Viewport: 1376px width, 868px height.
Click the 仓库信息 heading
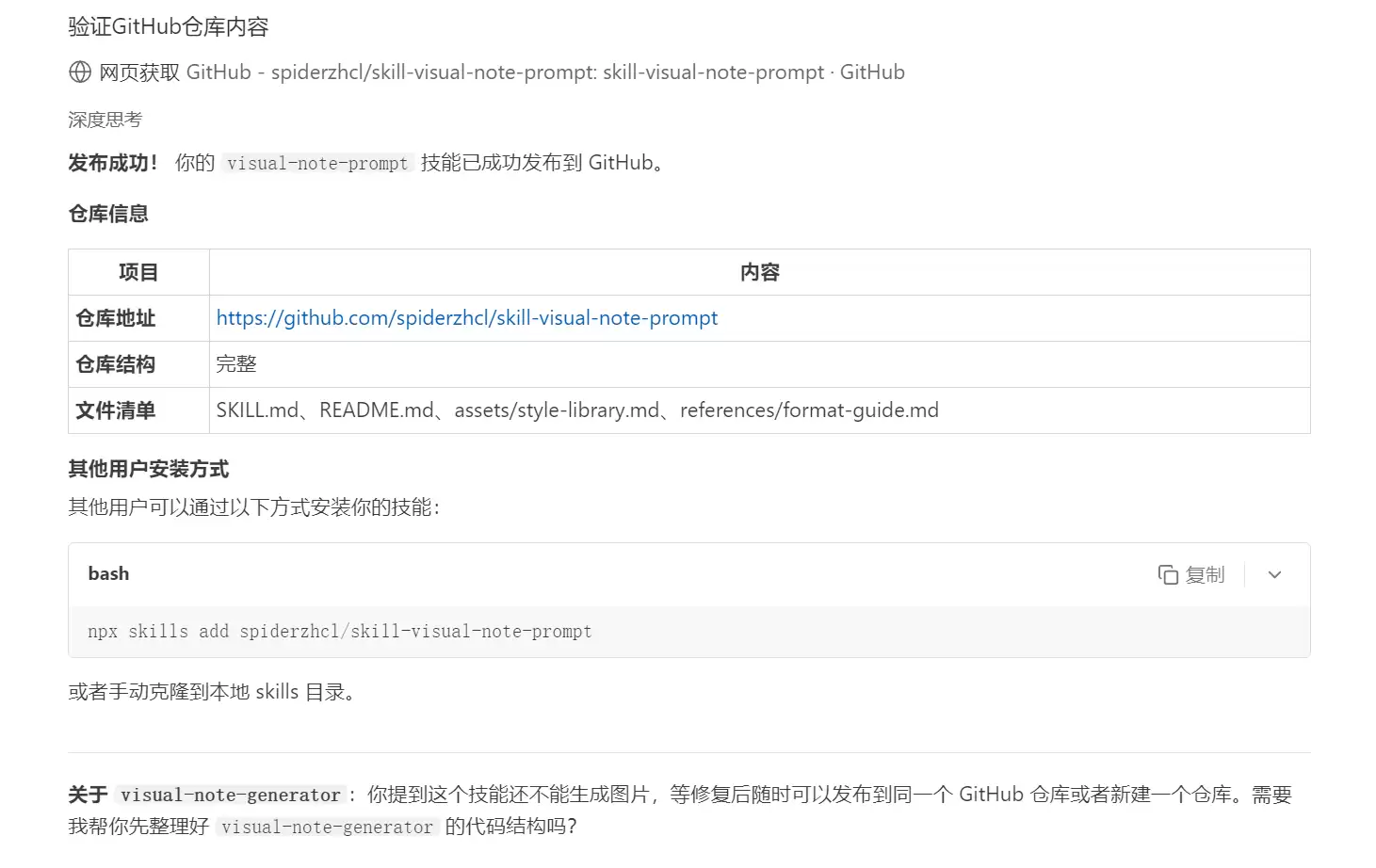(108, 214)
